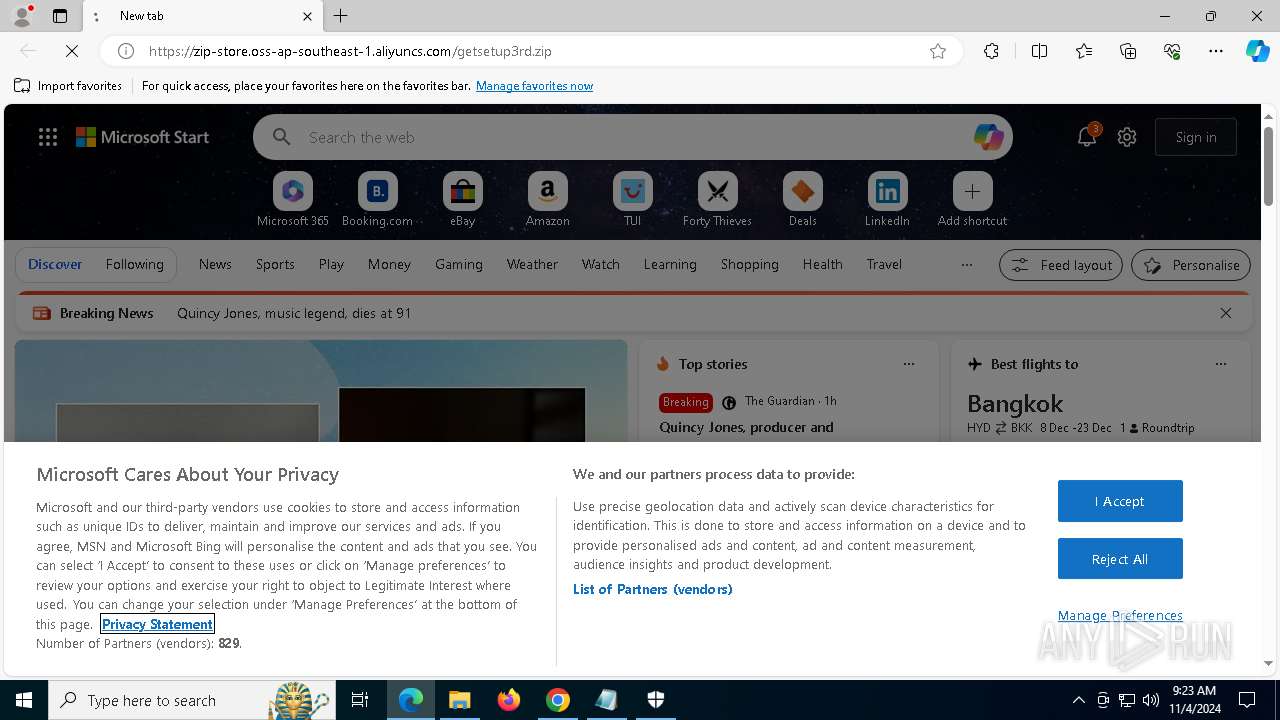Close the New tab tab

click(x=307, y=16)
